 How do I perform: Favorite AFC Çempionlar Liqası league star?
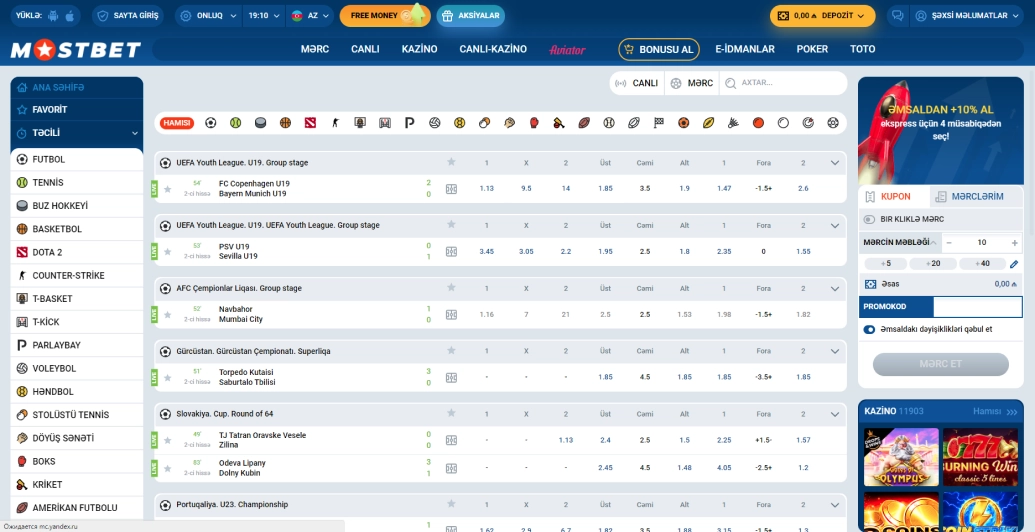451,288
